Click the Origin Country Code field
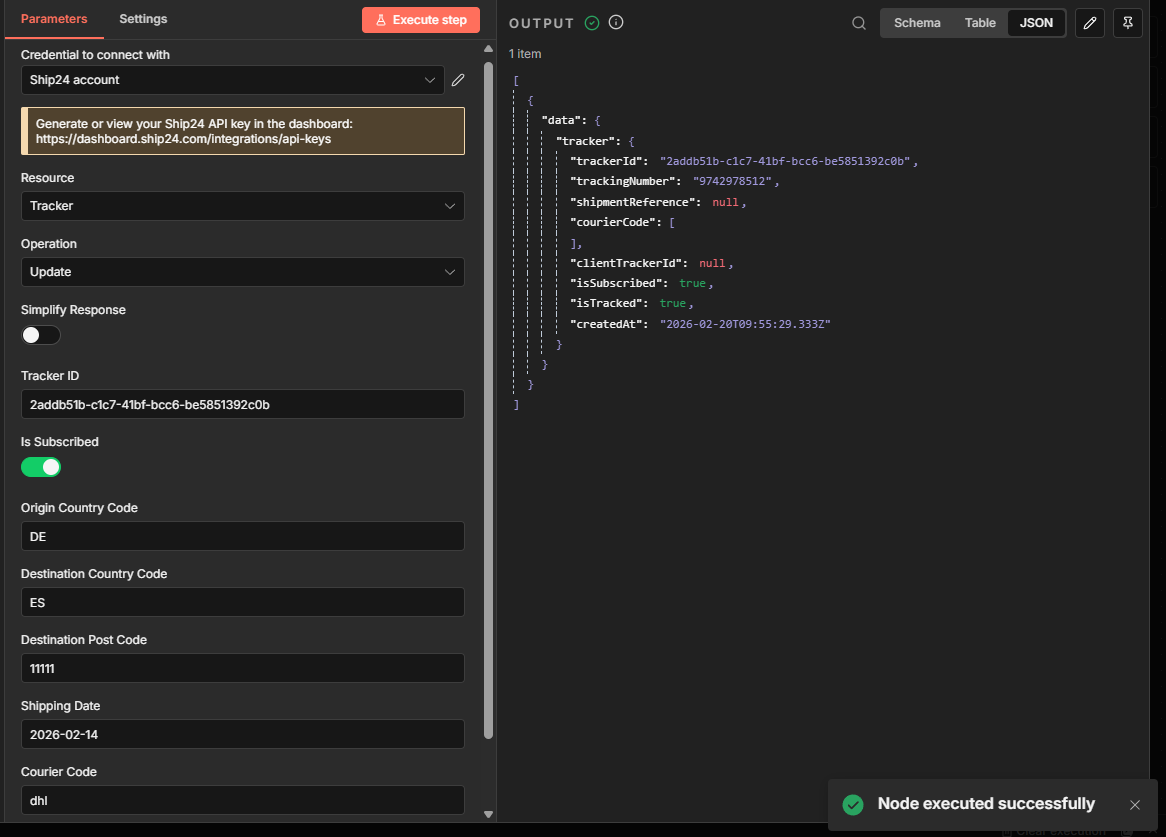The image size is (1166, 837). (242, 537)
